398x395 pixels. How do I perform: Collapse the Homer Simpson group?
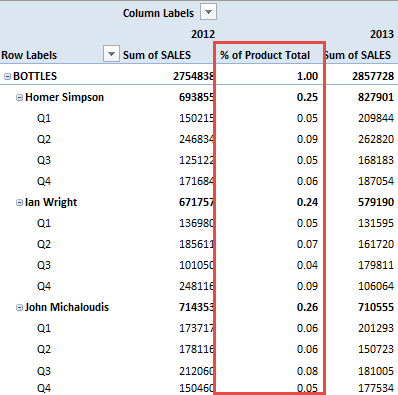pyautogui.click(x=19, y=97)
